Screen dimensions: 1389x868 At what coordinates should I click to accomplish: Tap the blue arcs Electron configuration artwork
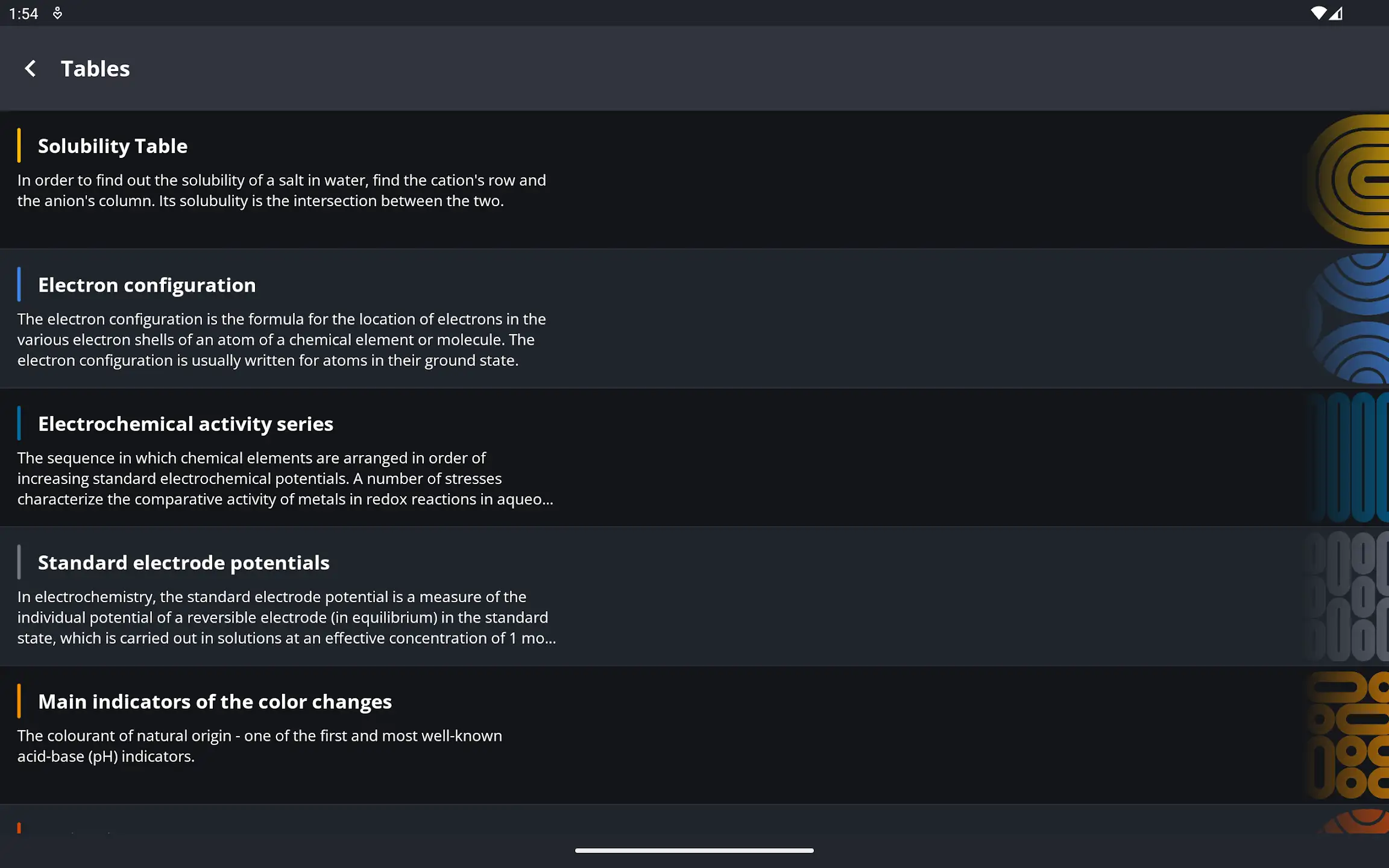[x=1348, y=318]
